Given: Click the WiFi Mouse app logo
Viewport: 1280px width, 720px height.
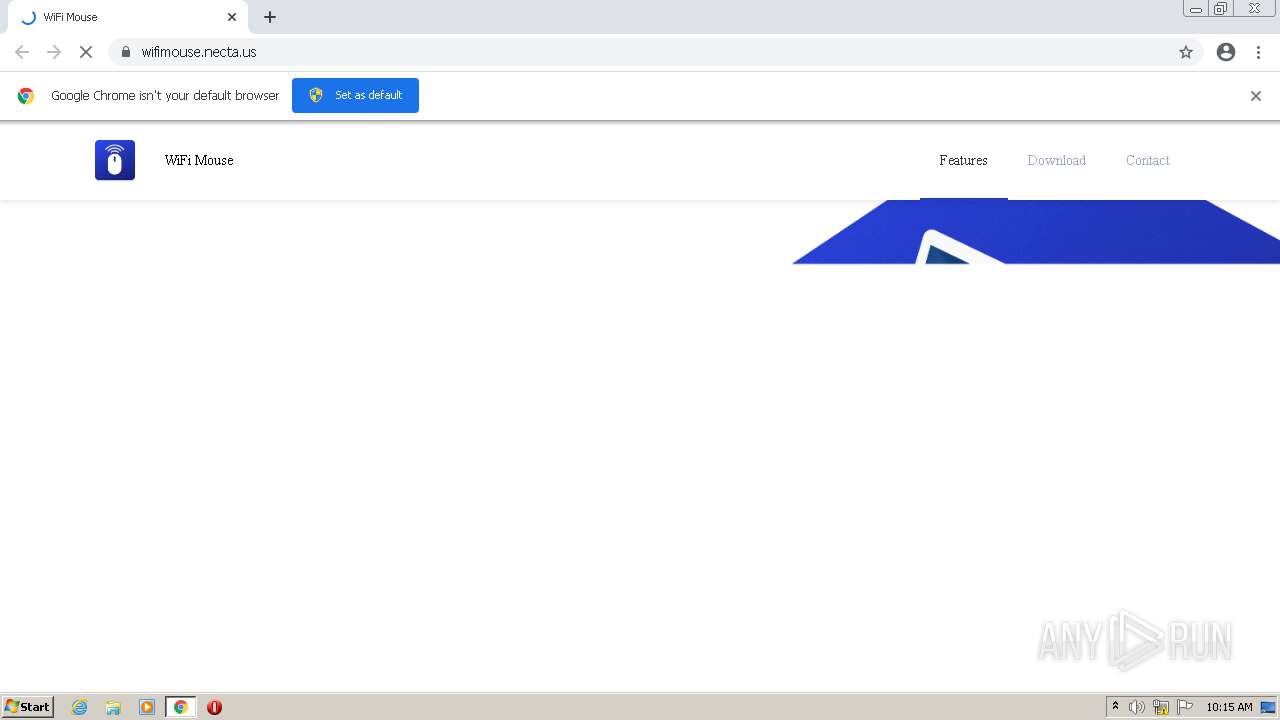Looking at the screenshot, I should click(x=115, y=160).
